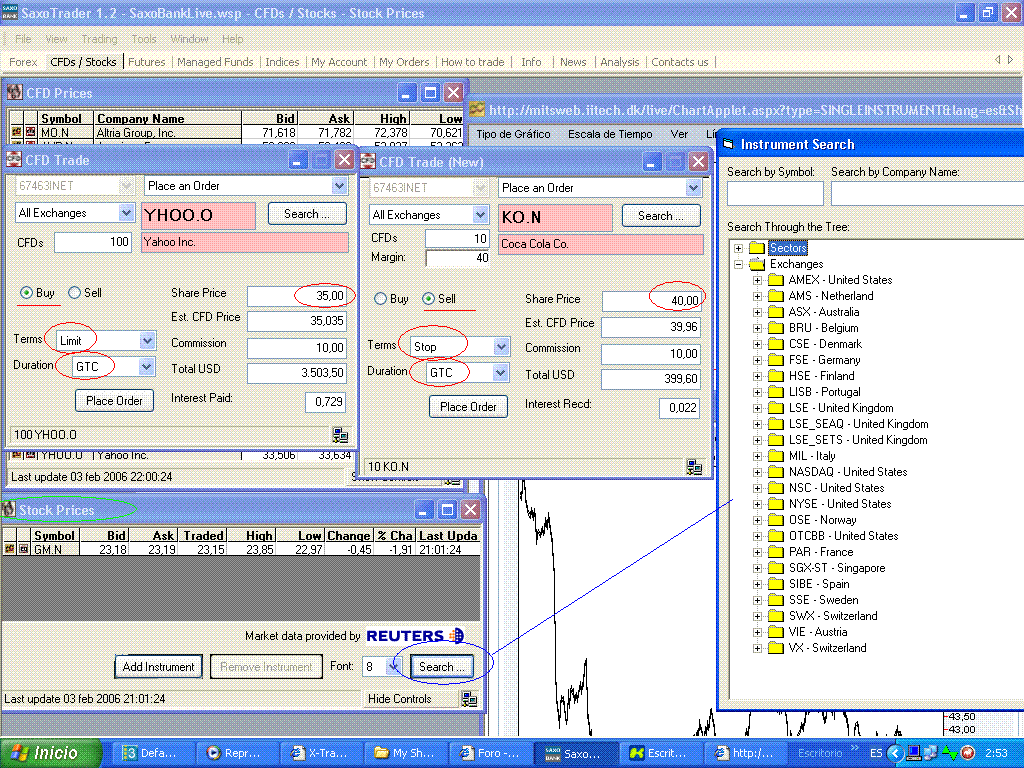The height and width of the screenshot is (768, 1024).
Task: Open Place an Order dropdown in CFD Trade (New)
Action: click(x=693, y=187)
